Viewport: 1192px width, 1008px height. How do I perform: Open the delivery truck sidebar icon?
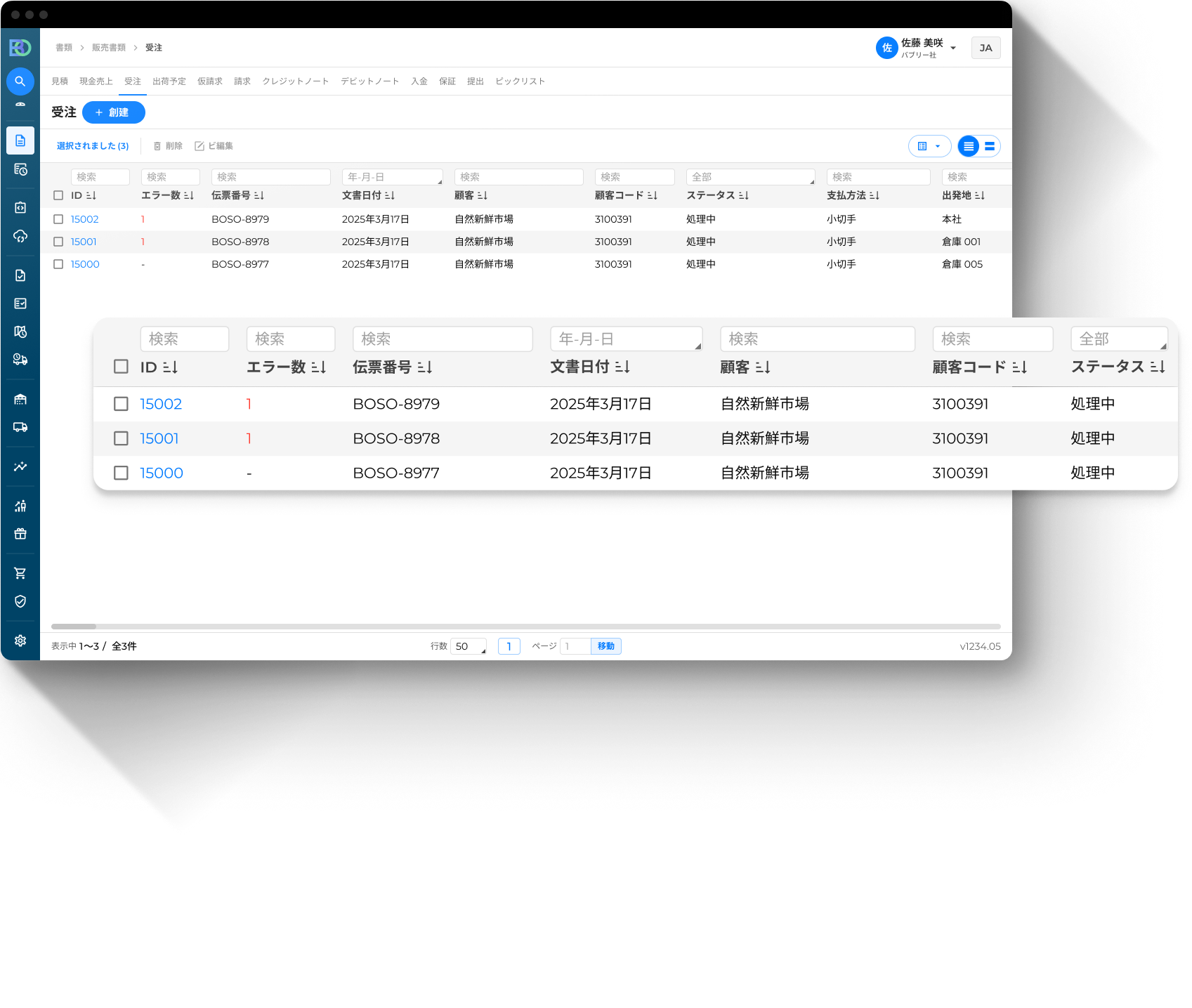20,427
